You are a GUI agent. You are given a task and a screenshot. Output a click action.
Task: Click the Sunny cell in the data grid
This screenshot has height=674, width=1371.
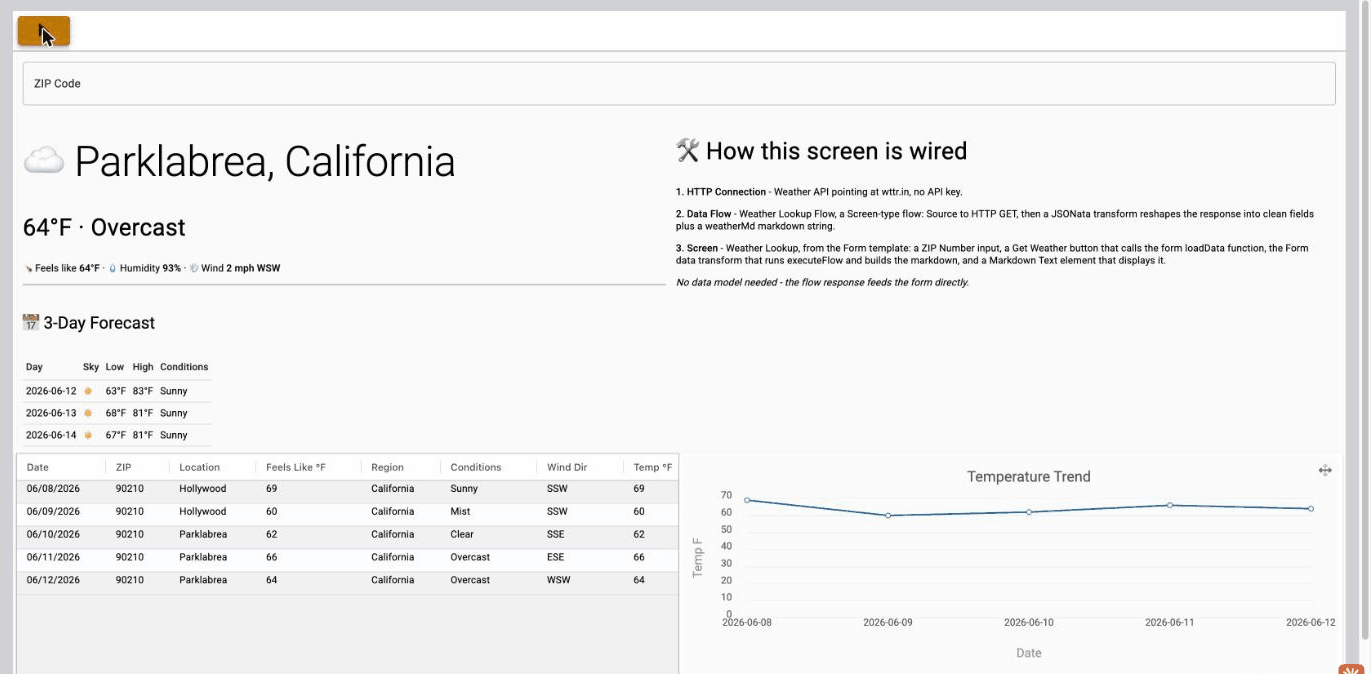click(464, 489)
